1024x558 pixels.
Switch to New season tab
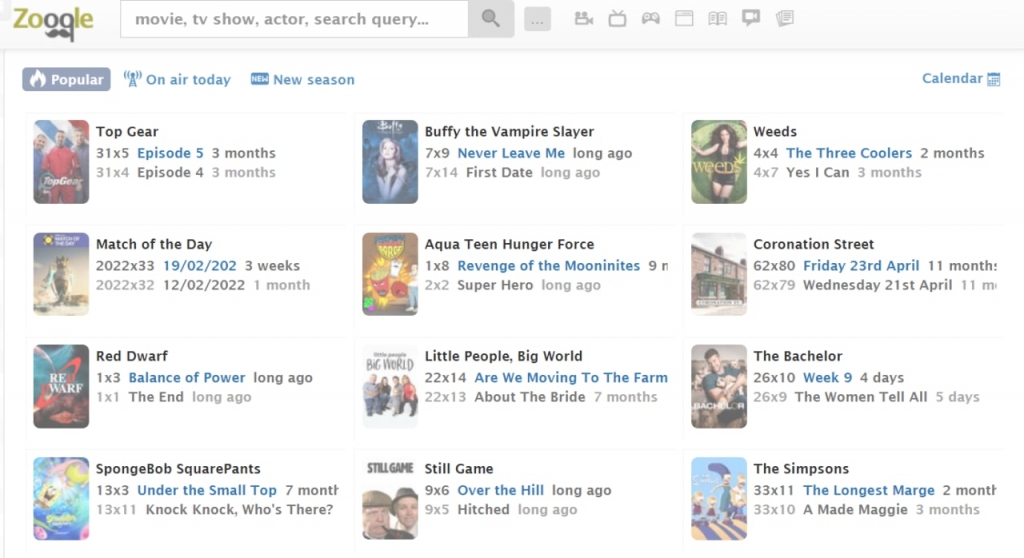click(303, 79)
